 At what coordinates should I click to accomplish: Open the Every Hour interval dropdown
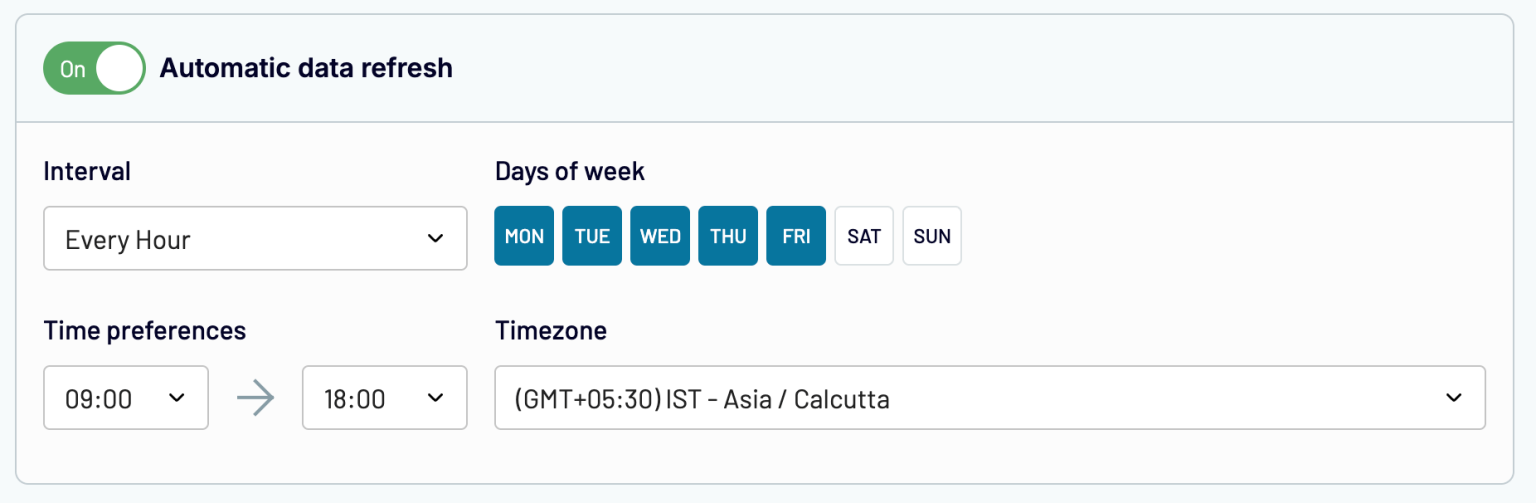(254, 239)
